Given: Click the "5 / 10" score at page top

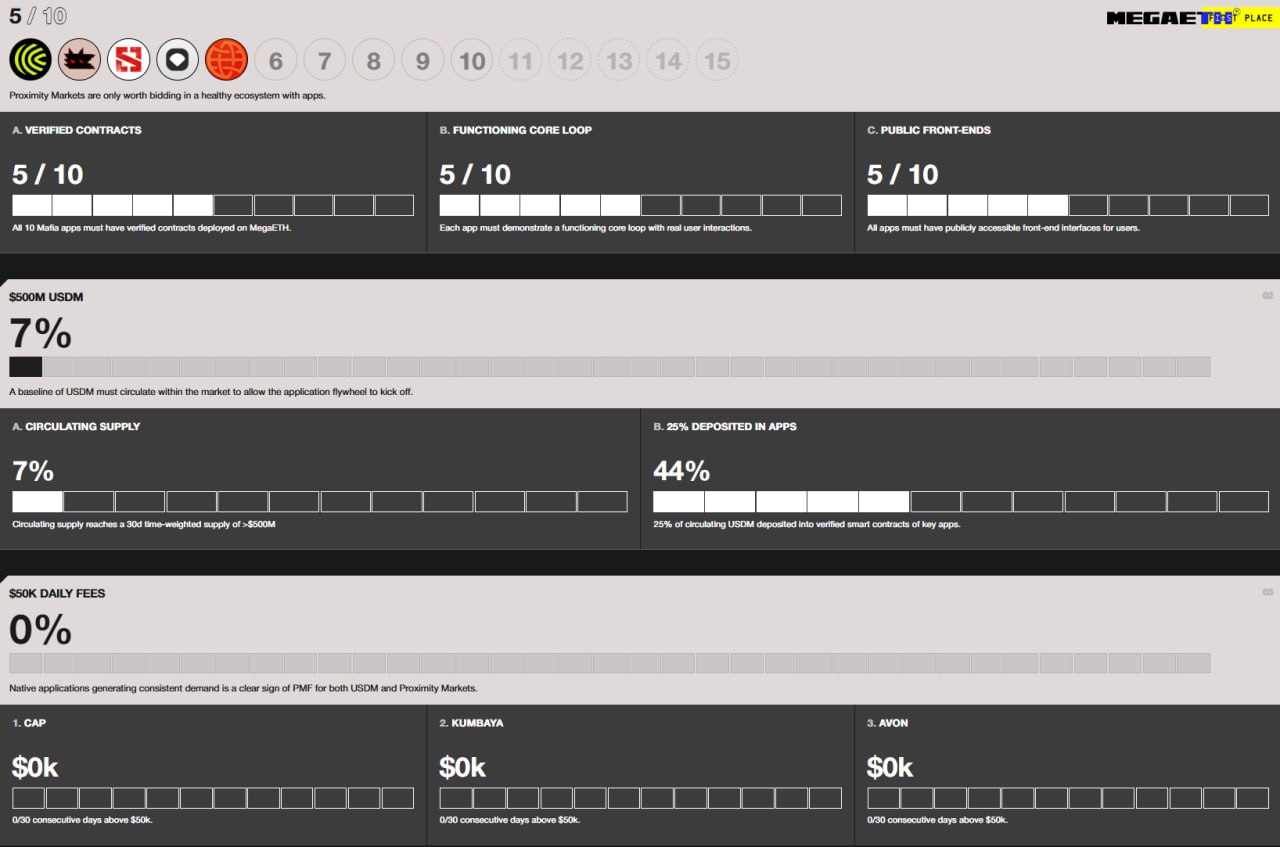Looking at the screenshot, I should pyautogui.click(x=39, y=17).
